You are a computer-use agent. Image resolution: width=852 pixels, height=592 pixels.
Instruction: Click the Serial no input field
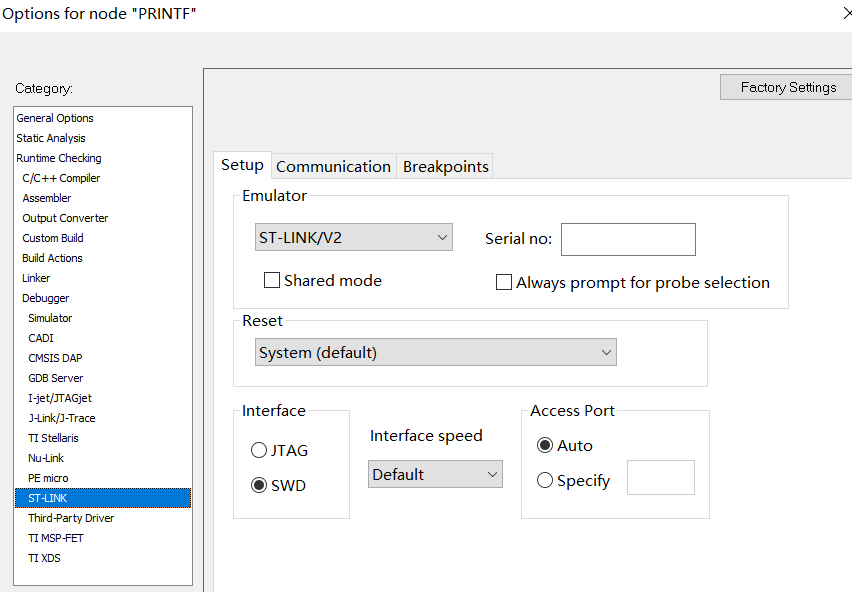click(x=628, y=239)
